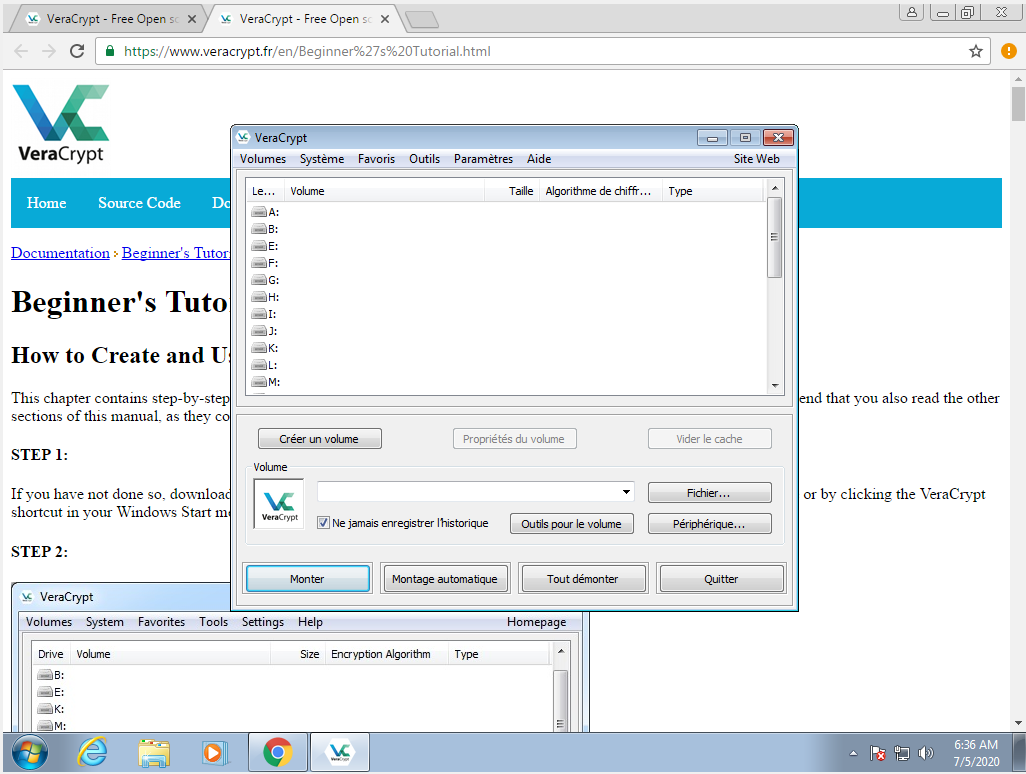Open Action Center flag tray icon

877,754
